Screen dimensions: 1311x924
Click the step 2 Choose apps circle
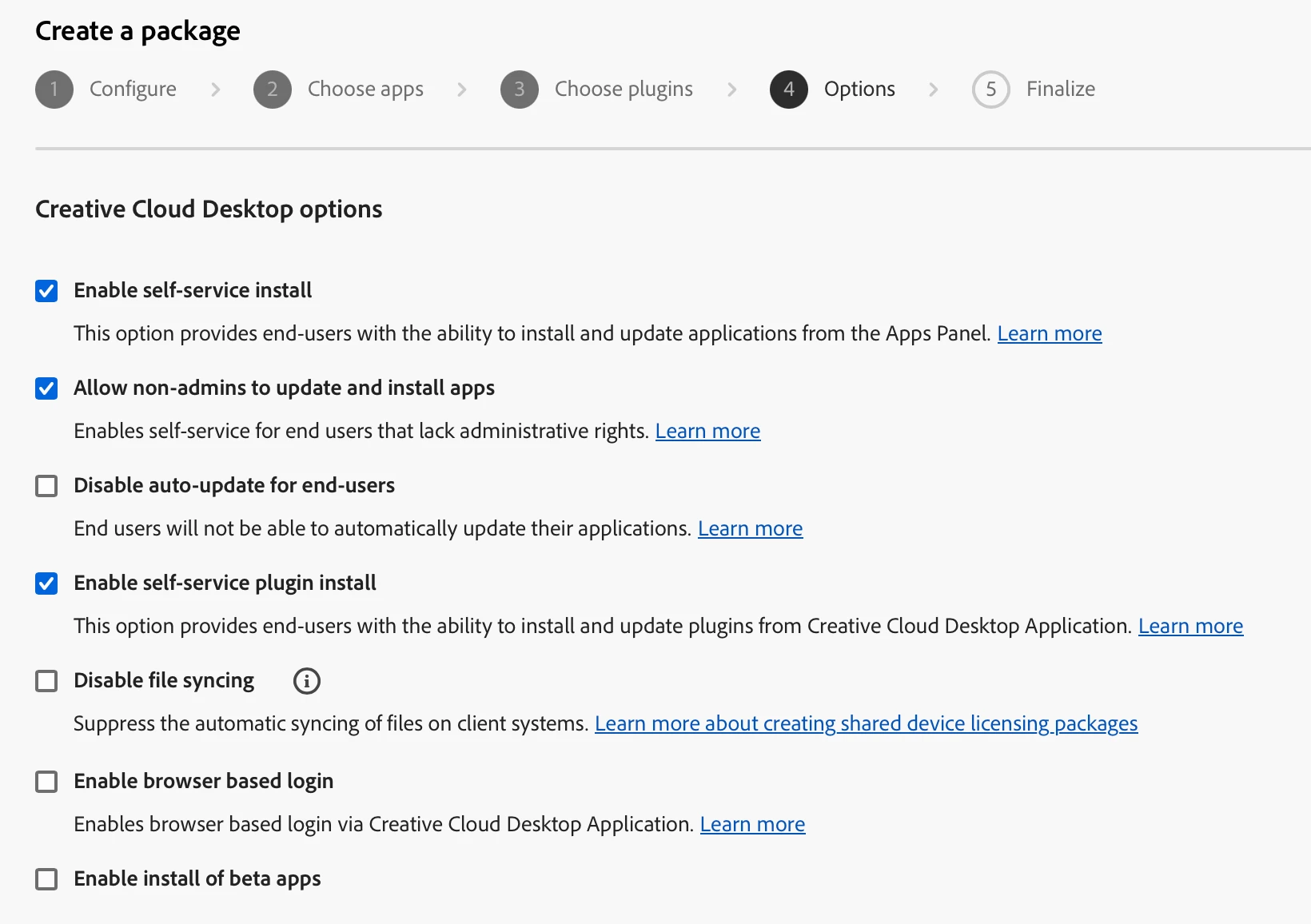pos(273,90)
